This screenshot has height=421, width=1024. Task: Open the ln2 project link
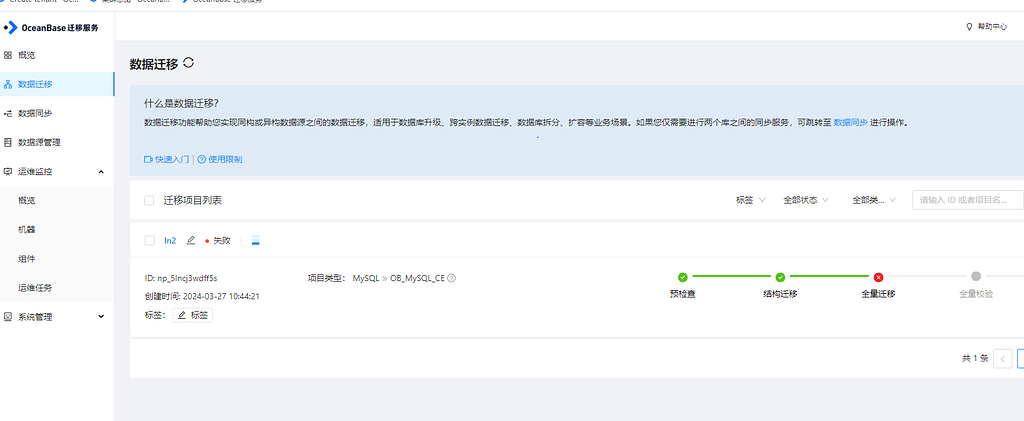point(170,240)
